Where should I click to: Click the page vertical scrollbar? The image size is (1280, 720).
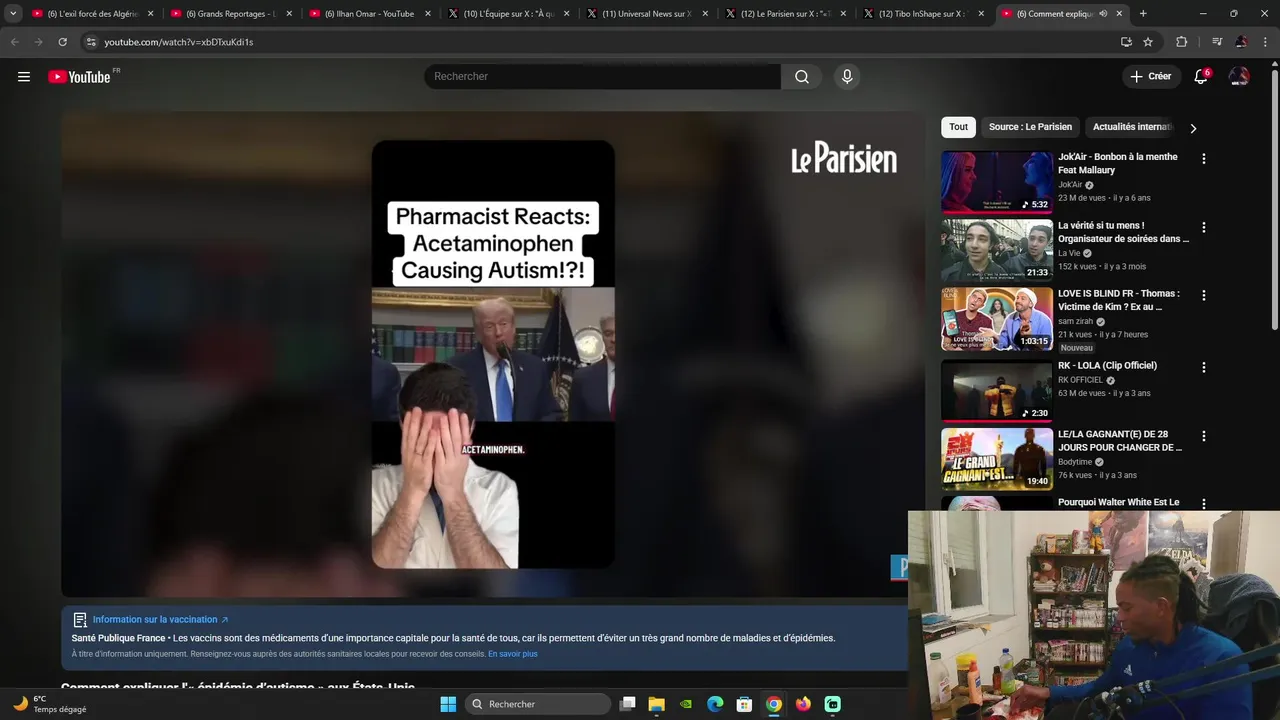pos(1274,200)
